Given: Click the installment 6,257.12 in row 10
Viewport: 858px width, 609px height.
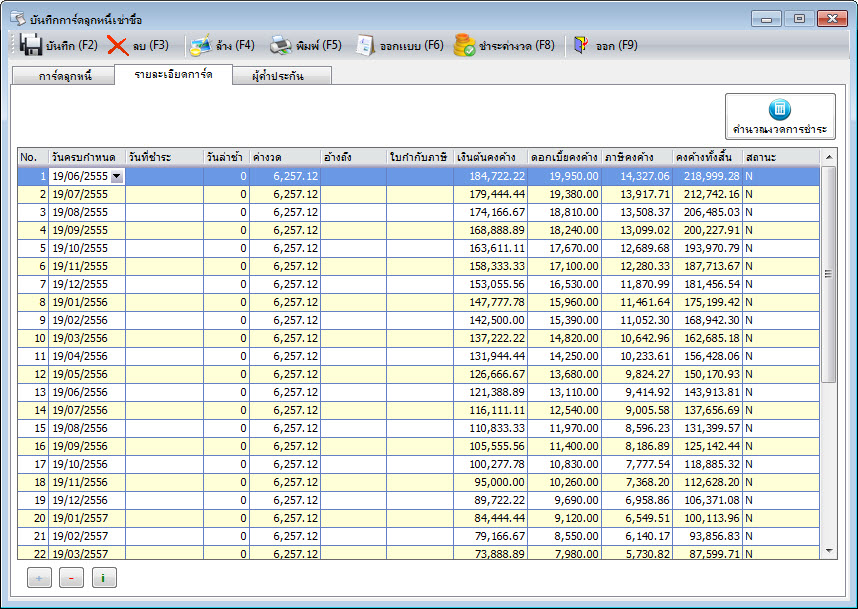Looking at the screenshot, I should click(x=285, y=338).
